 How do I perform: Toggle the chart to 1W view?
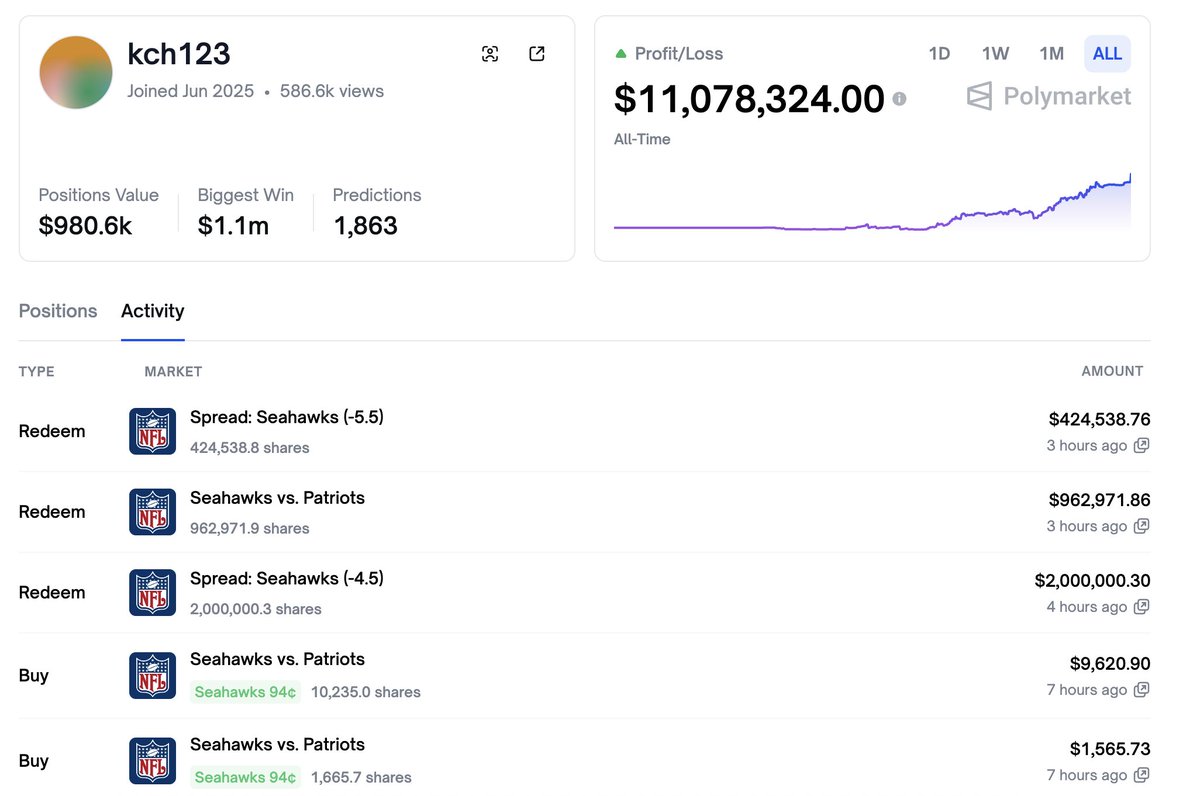pos(995,54)
